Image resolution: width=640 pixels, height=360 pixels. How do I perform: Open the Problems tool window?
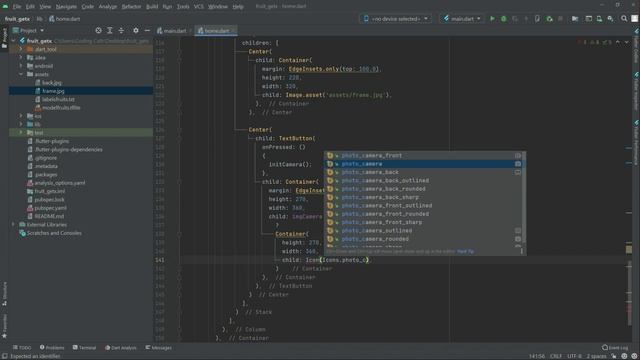pos(52,348)
